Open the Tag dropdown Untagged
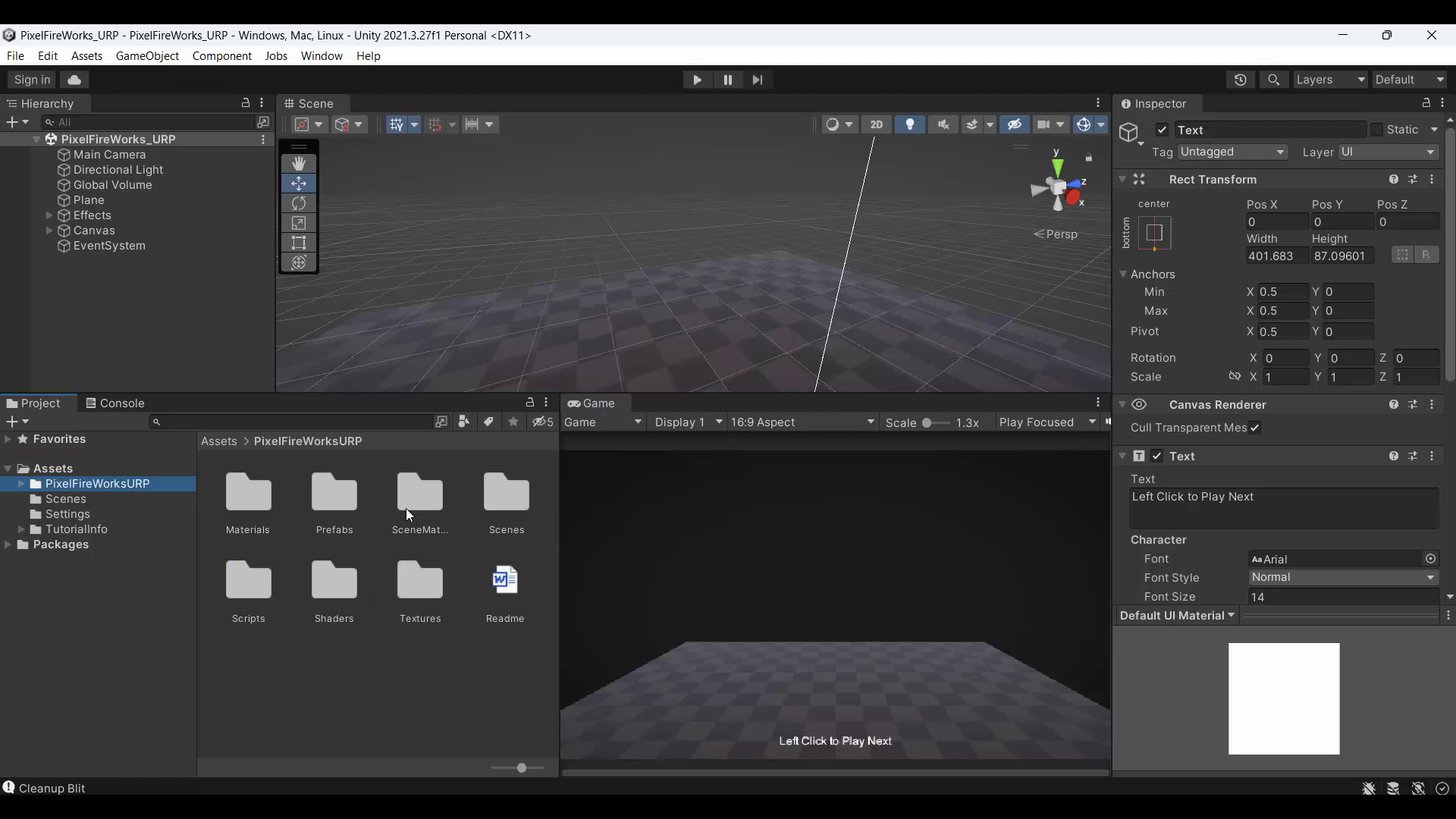 [x=1232, y=152]
